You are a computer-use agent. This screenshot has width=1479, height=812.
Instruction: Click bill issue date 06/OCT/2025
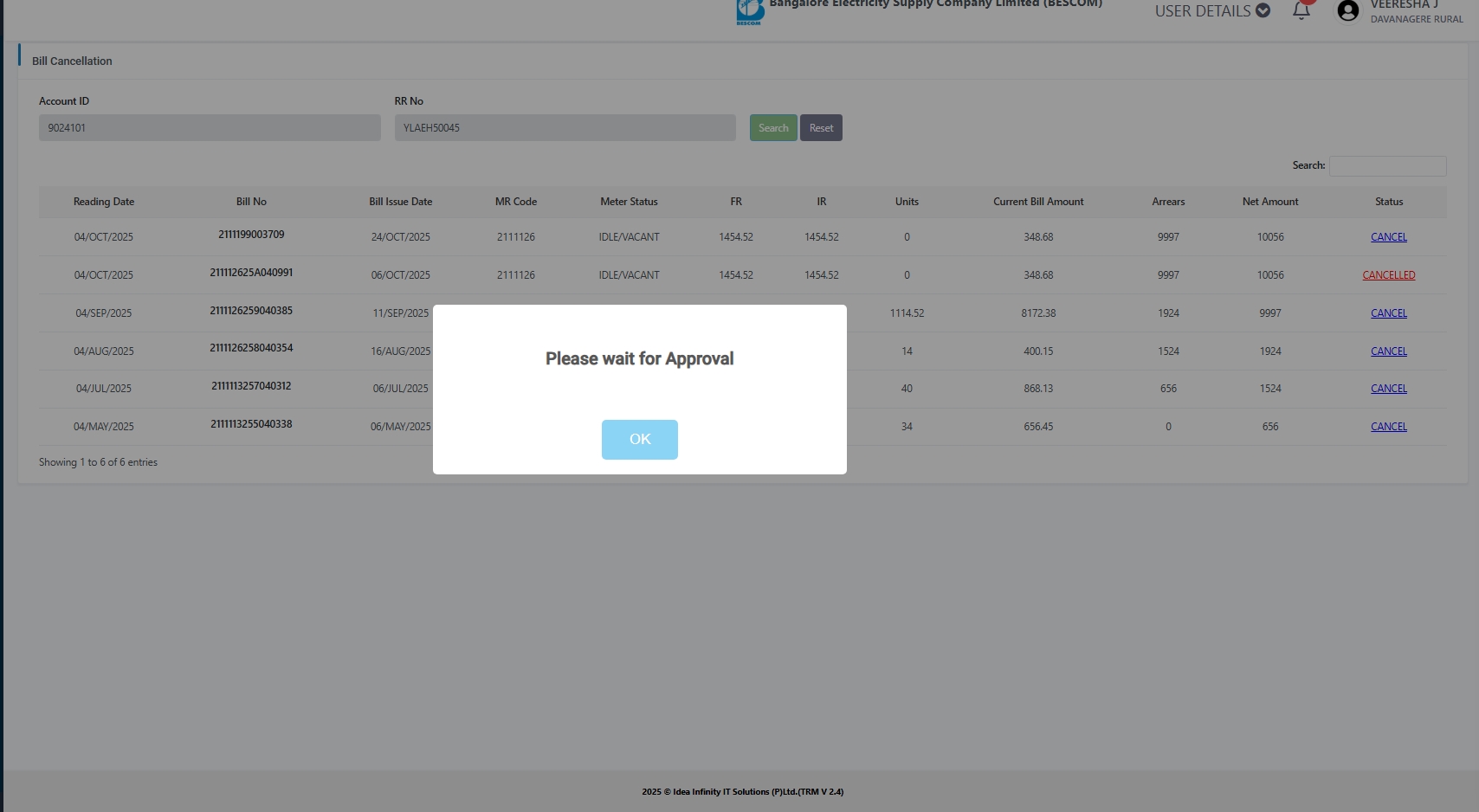pos(401,275)
